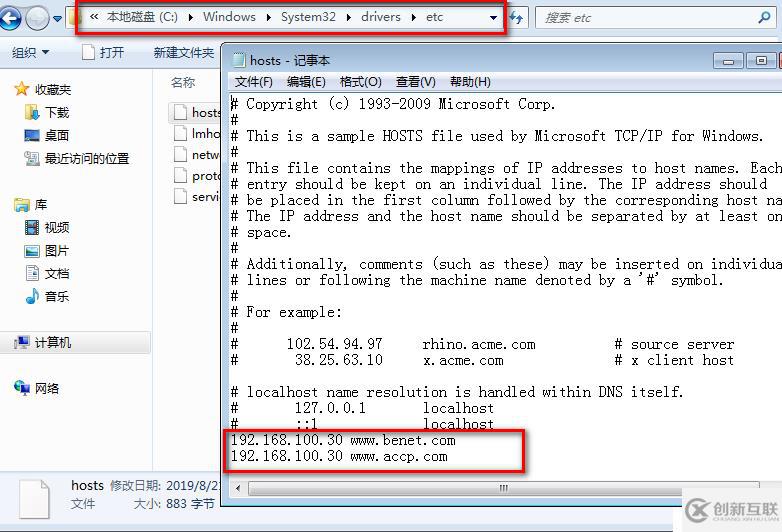The height and width of the screenshot is (532, 782).
Task: Click the refresh icon next to the address bar
Action: (516, 18)
